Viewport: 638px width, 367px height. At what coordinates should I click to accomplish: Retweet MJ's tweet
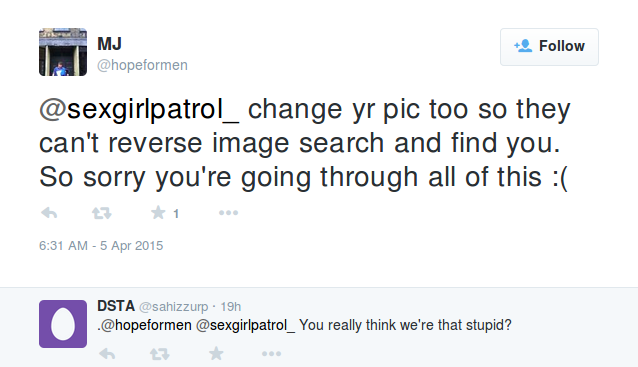click(101, 213)
